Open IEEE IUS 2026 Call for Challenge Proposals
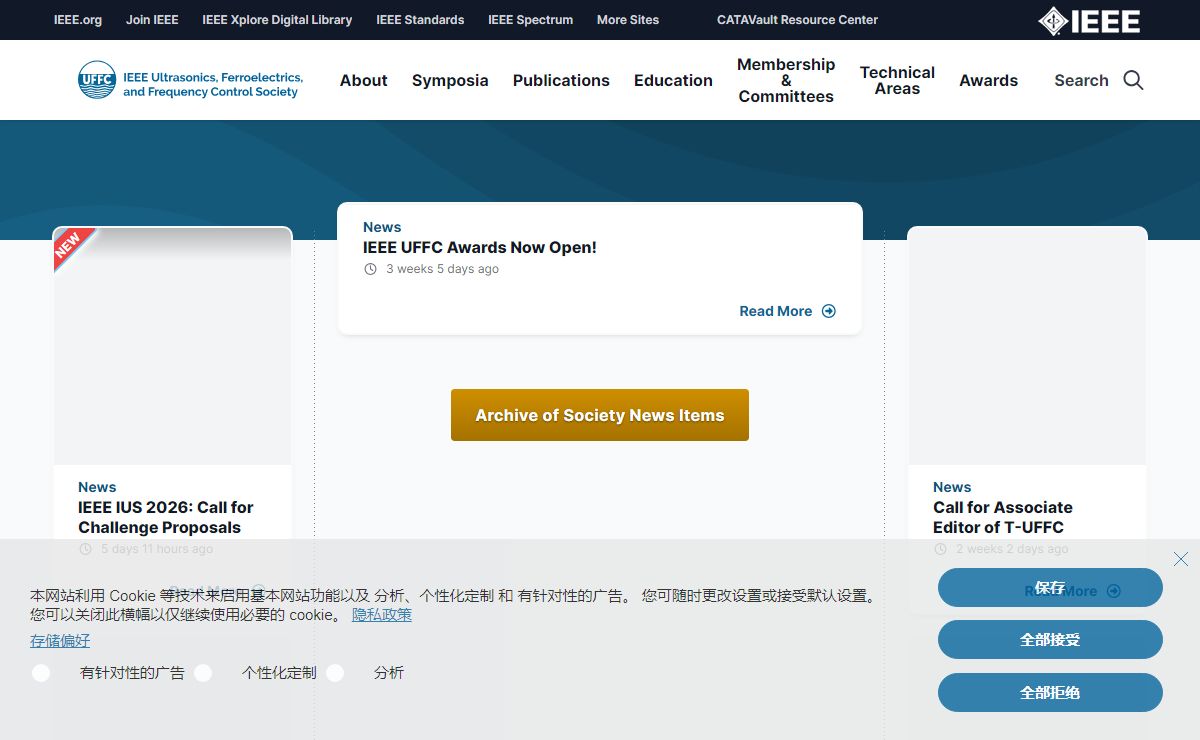 pyautogui.click(x=166, y=517)
